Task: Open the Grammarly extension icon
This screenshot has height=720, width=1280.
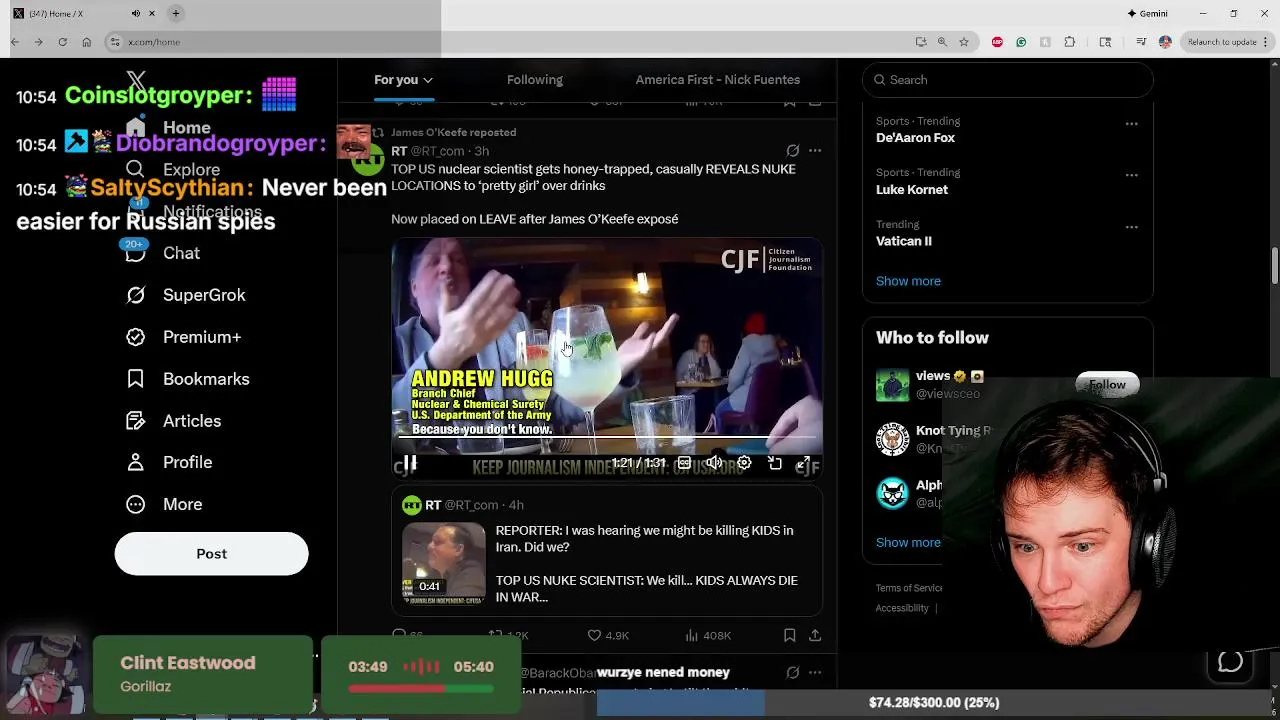Action: (x=1021, y=42)
